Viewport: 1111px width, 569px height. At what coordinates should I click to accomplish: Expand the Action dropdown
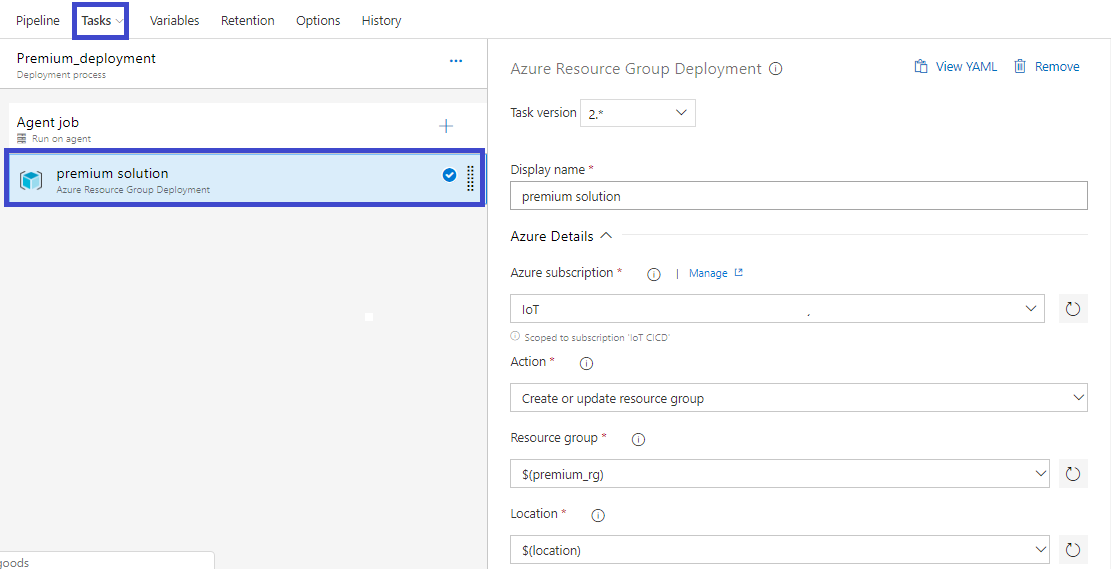point(798,398)
